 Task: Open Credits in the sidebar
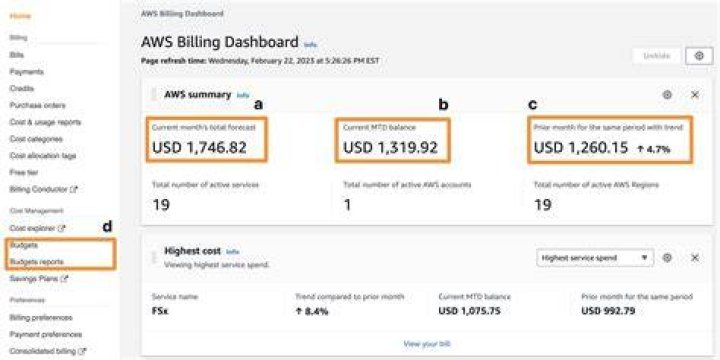pos(22,88)
